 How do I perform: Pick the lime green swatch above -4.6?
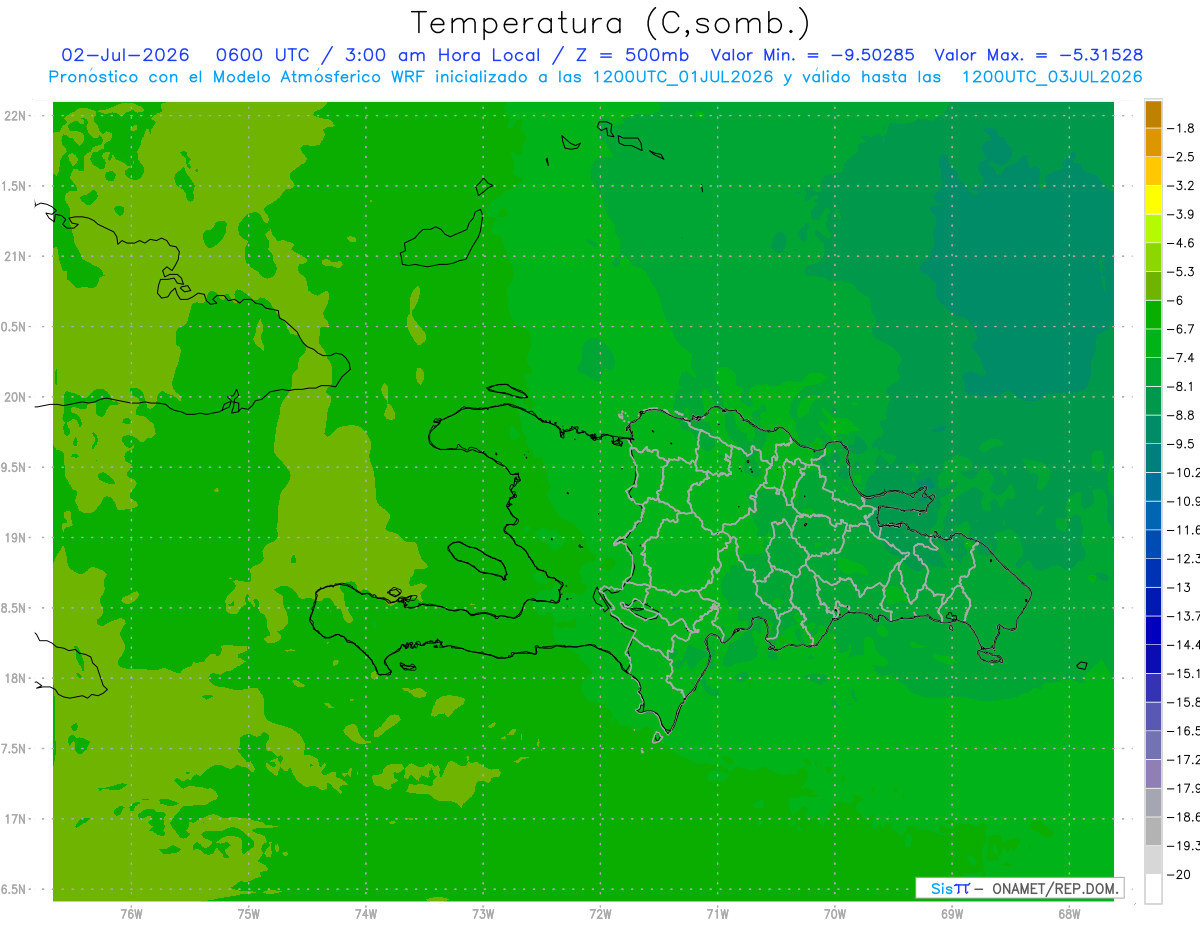(x=1153, y=229)
